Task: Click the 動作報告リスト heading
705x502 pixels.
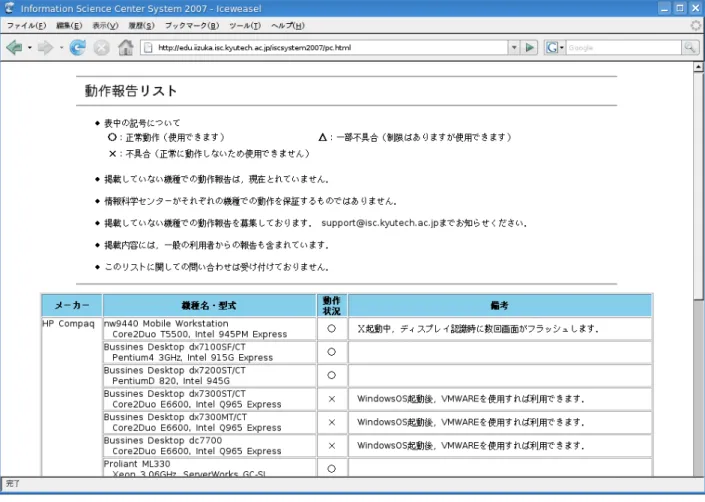Action: coord(131,91)
